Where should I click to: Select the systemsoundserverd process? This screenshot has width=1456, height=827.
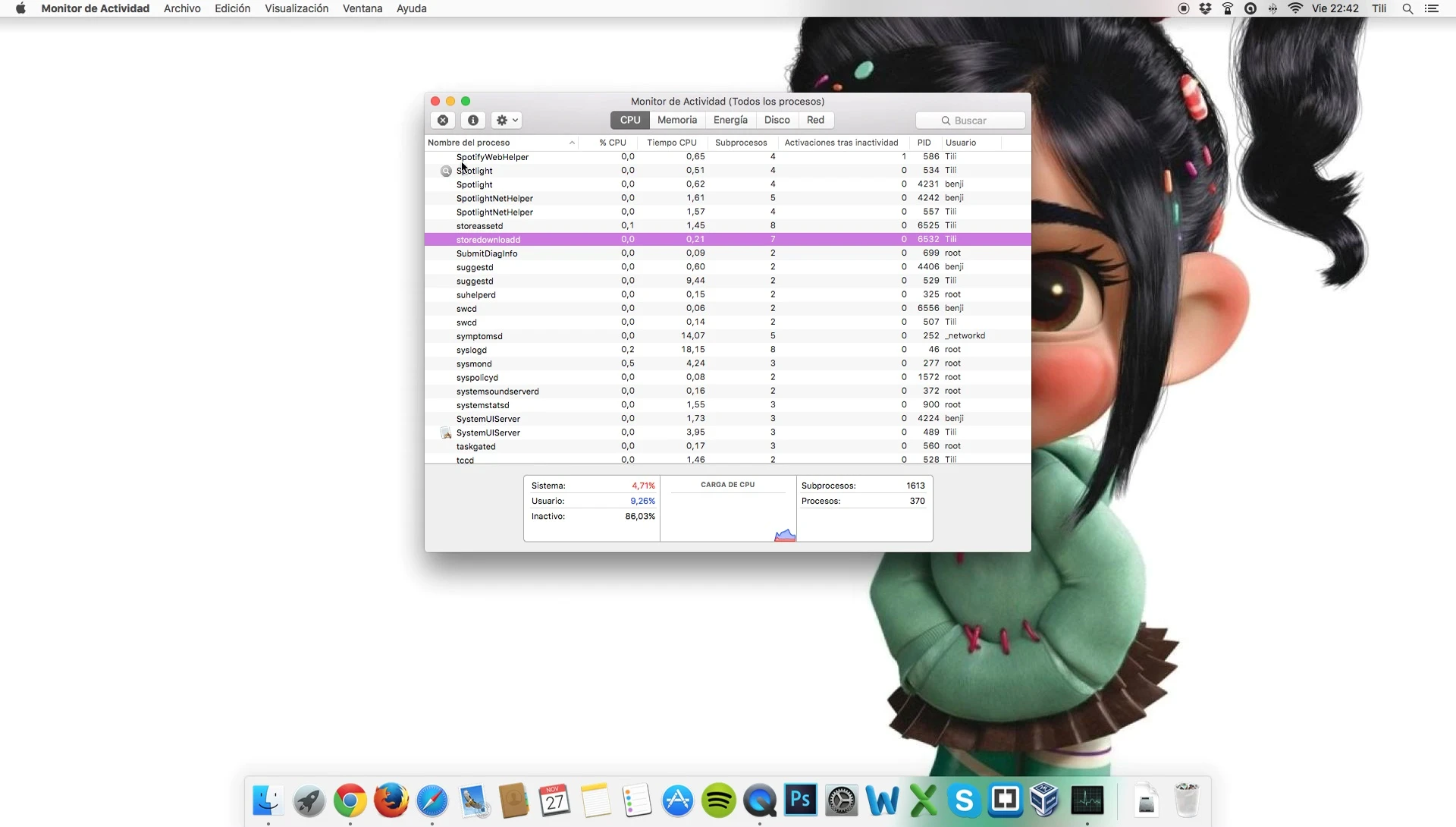coord(728,391)
